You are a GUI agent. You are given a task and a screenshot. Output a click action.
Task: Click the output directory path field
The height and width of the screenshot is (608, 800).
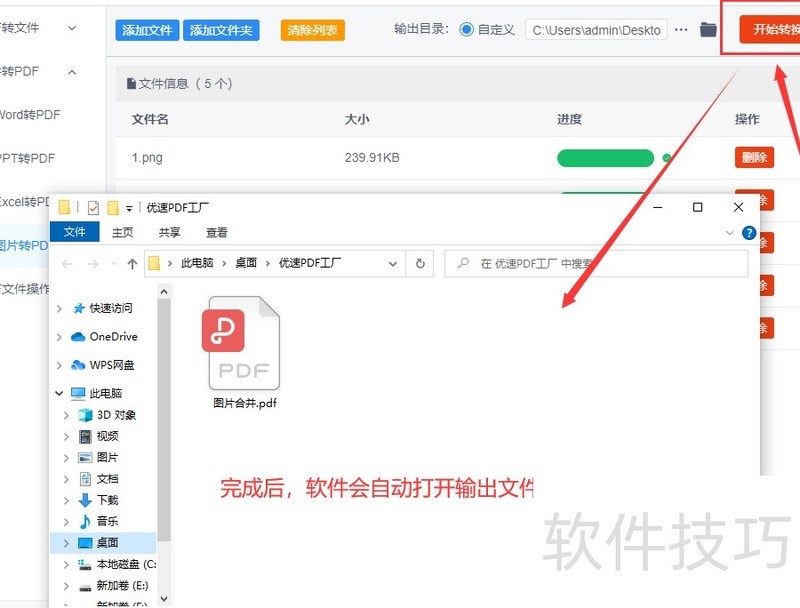(596, 30)
